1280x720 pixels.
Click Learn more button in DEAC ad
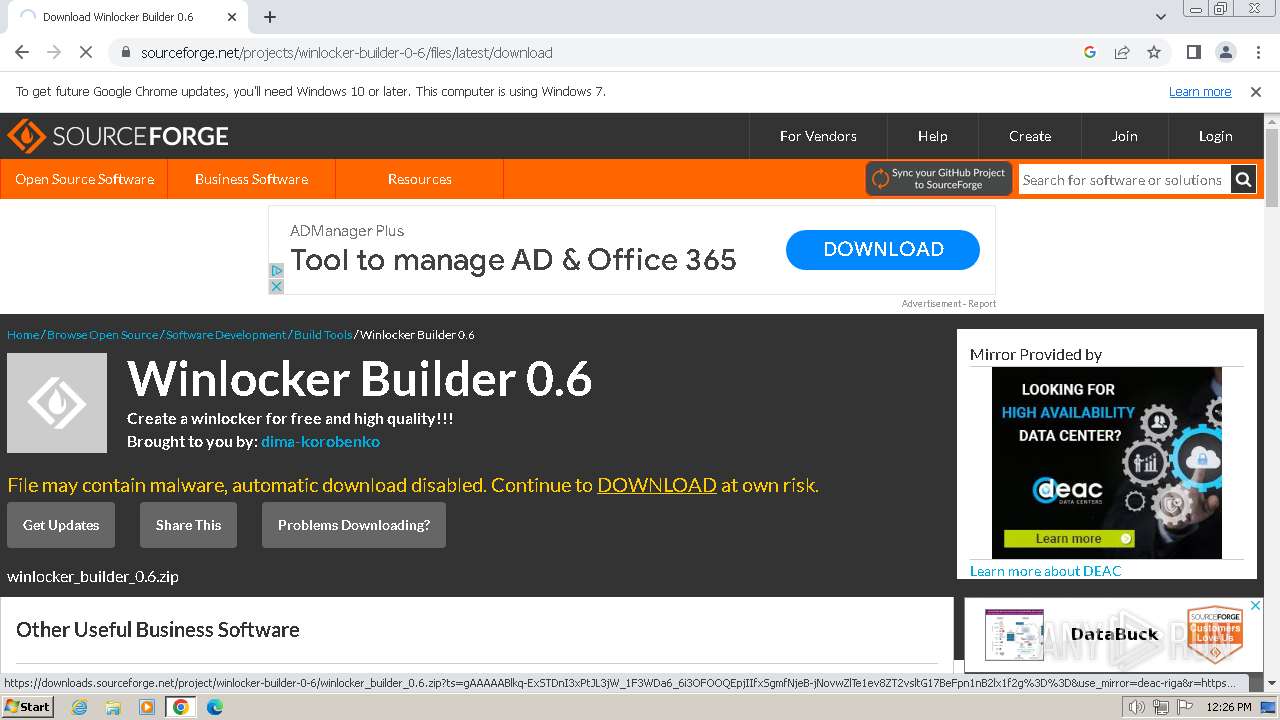[x=1069, y=539]
